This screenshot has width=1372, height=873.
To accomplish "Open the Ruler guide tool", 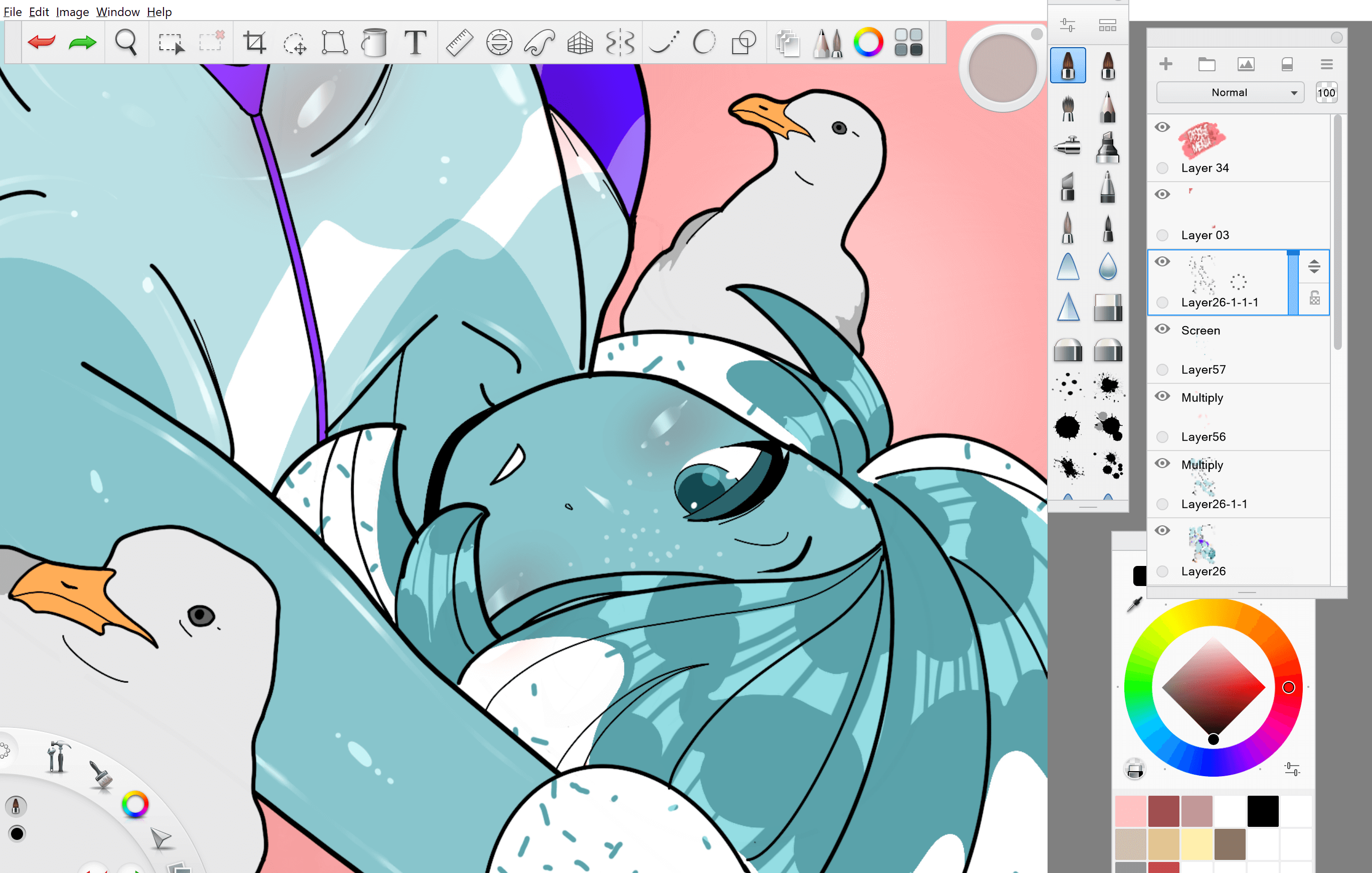I will point(459,42).
